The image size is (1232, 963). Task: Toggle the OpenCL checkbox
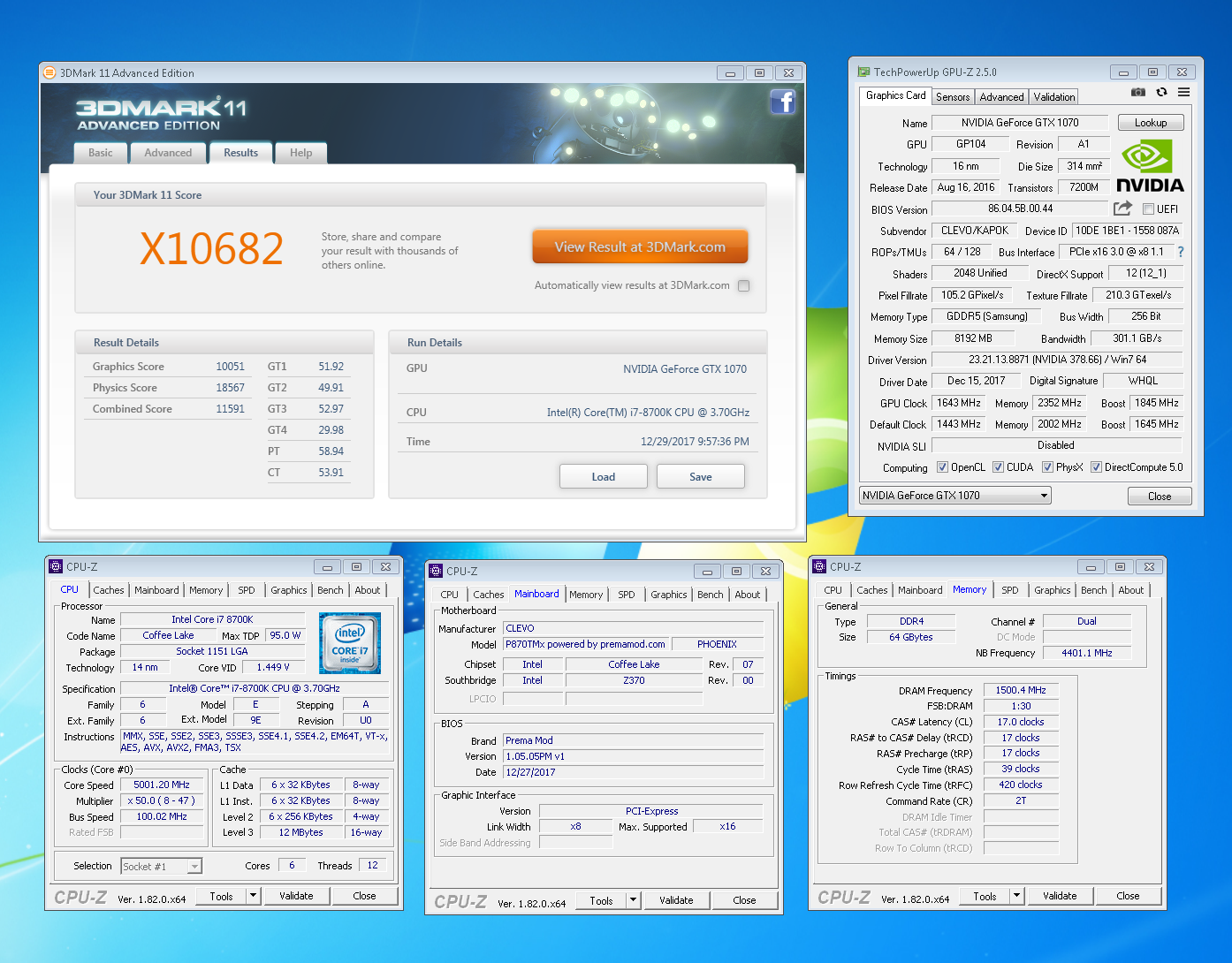click(x=942, y=467)
